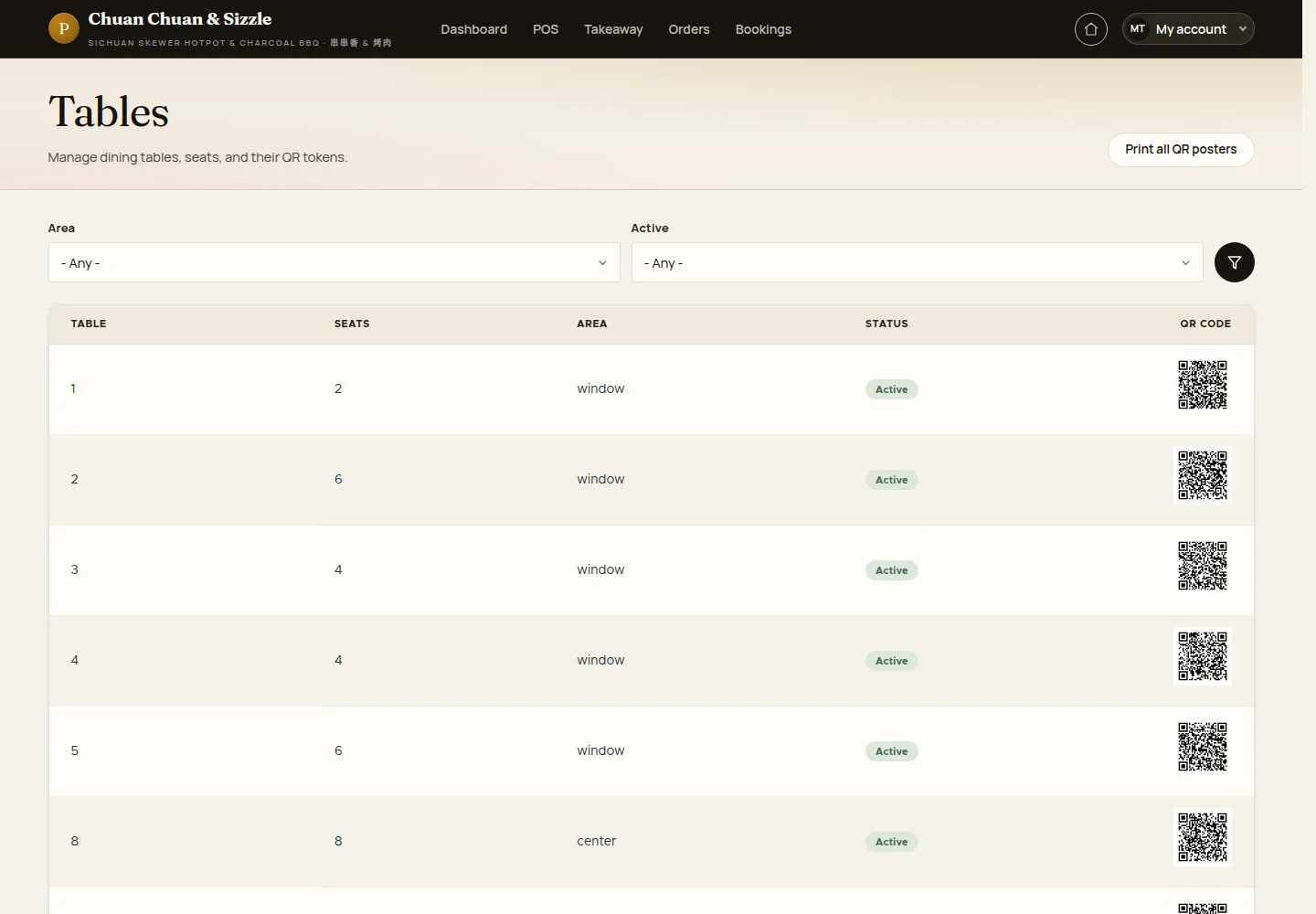
Task: Select the center area cell for table 8
Action: point(596,841)
